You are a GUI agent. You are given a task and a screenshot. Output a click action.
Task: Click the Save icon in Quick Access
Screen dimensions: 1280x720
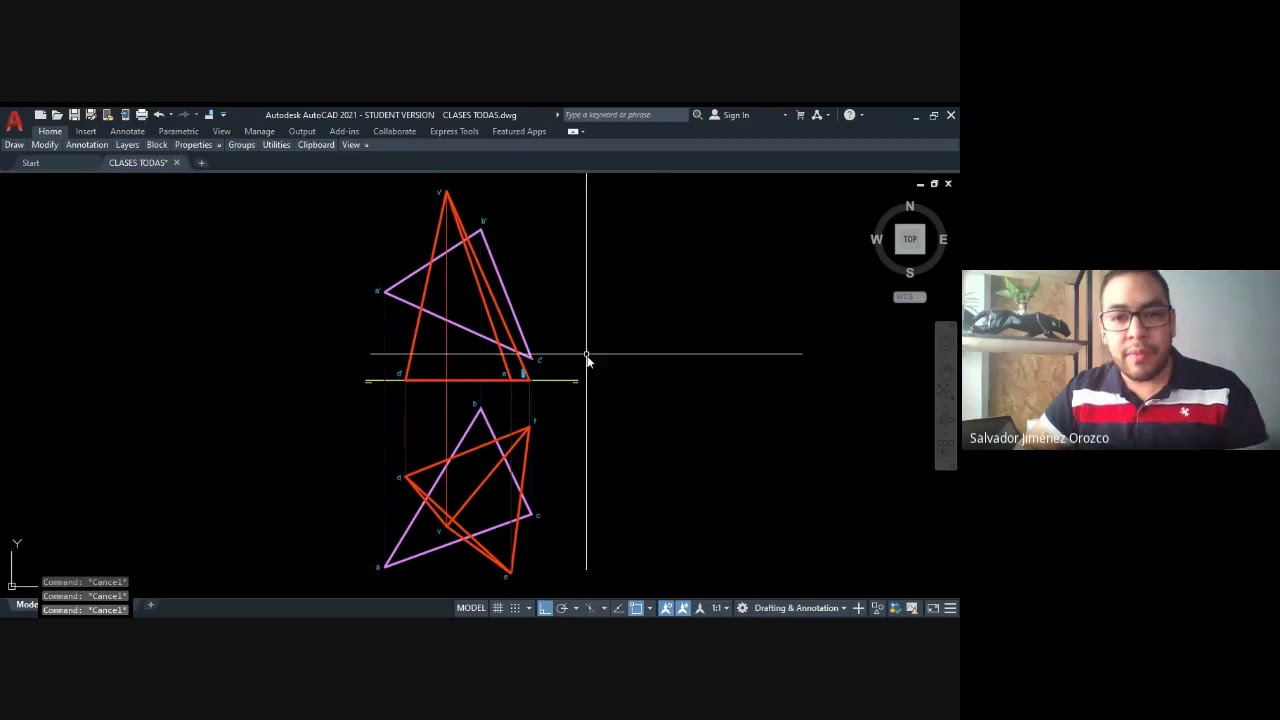click(74, 115)
